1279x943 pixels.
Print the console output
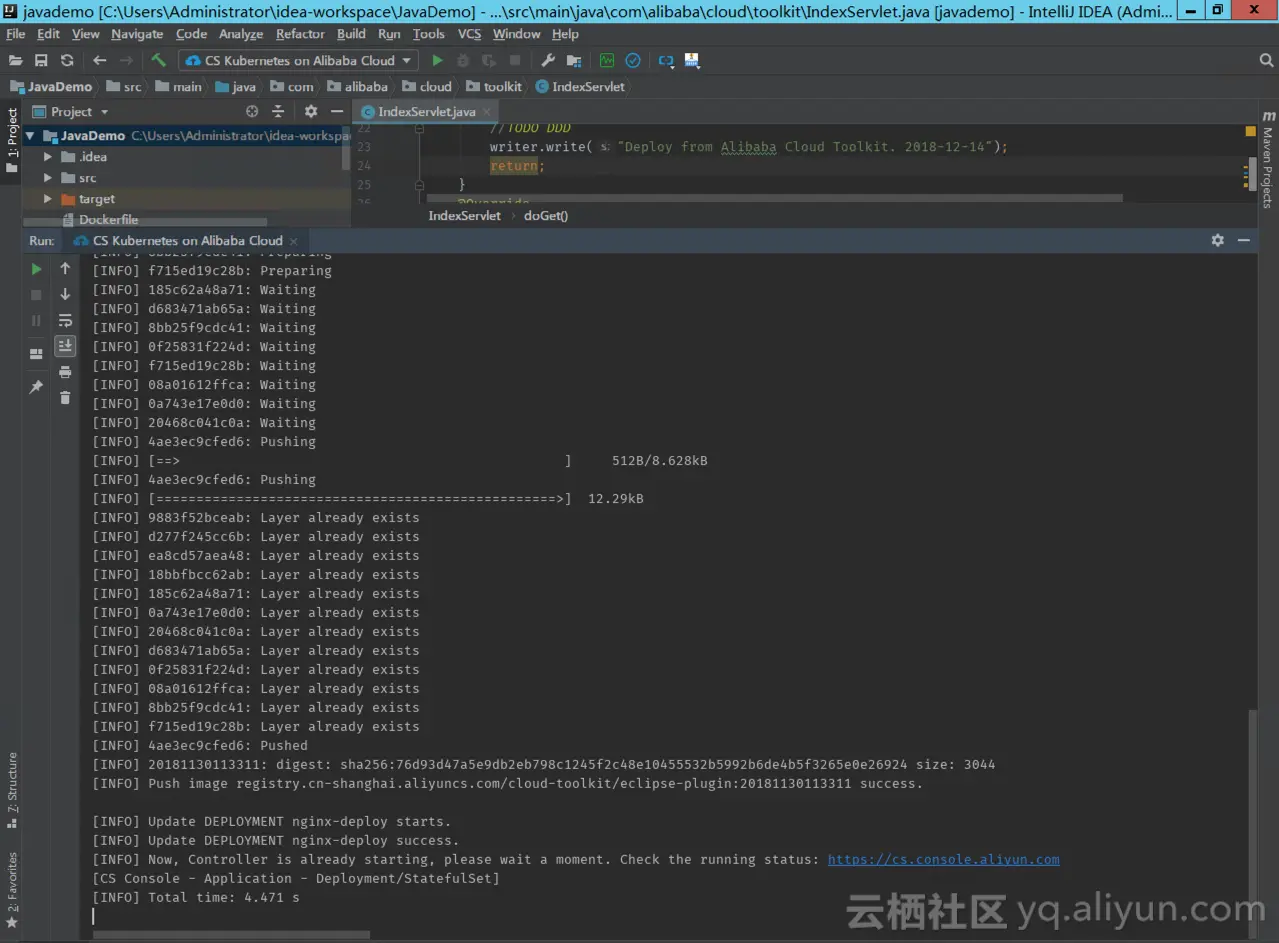(x=65, y=372)
